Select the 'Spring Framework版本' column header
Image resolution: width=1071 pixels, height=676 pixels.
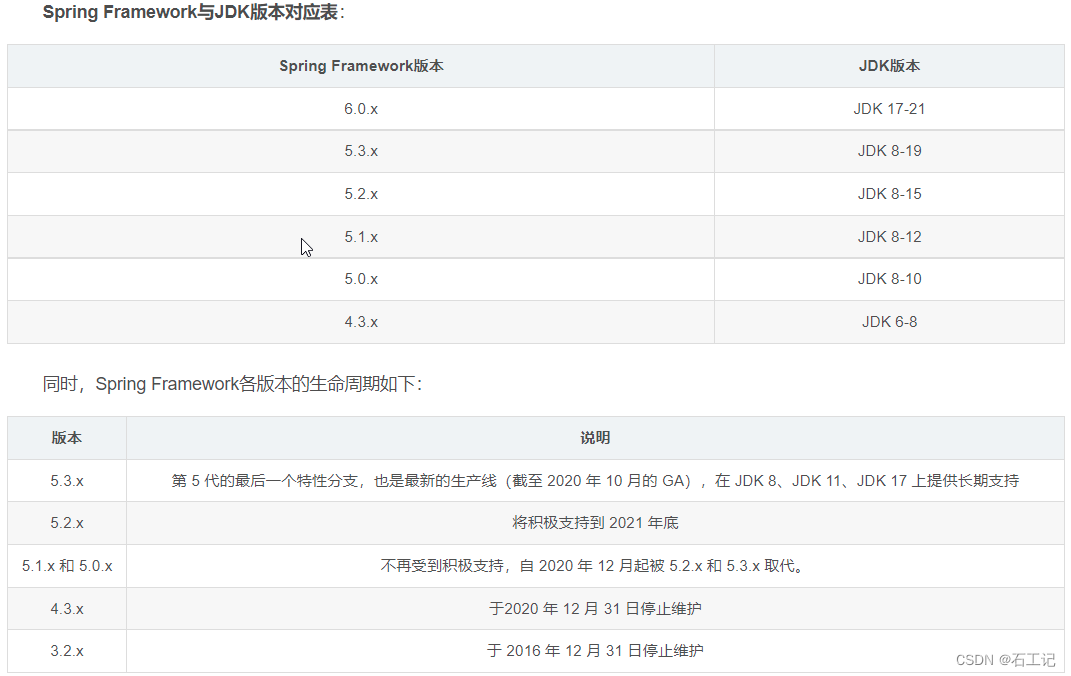361,66
